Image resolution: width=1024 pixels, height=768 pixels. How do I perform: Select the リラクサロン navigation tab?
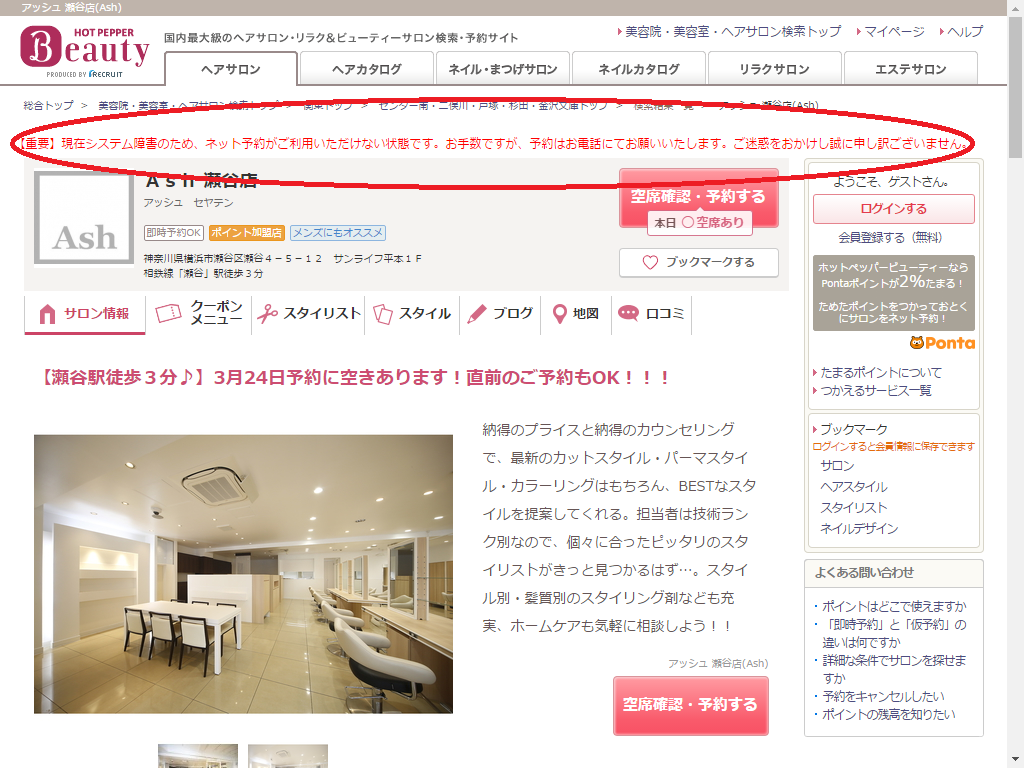[x=775, y=69]
